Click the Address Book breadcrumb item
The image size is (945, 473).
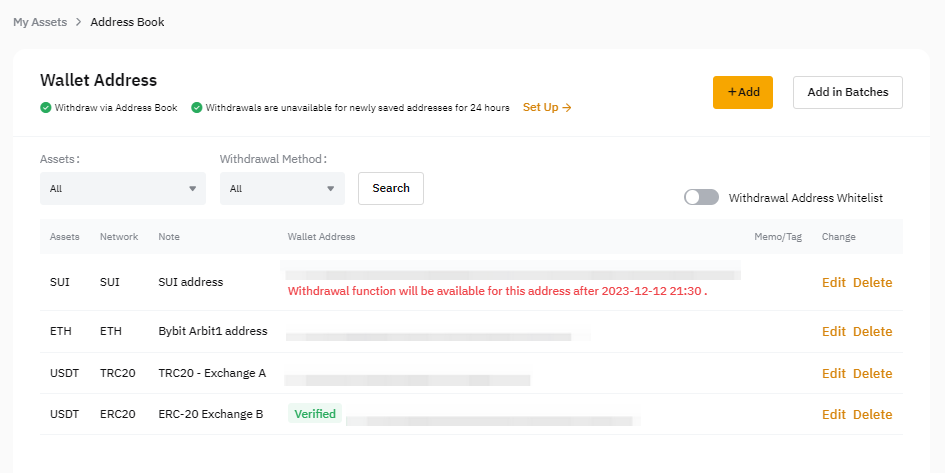[x=127, y=22]
